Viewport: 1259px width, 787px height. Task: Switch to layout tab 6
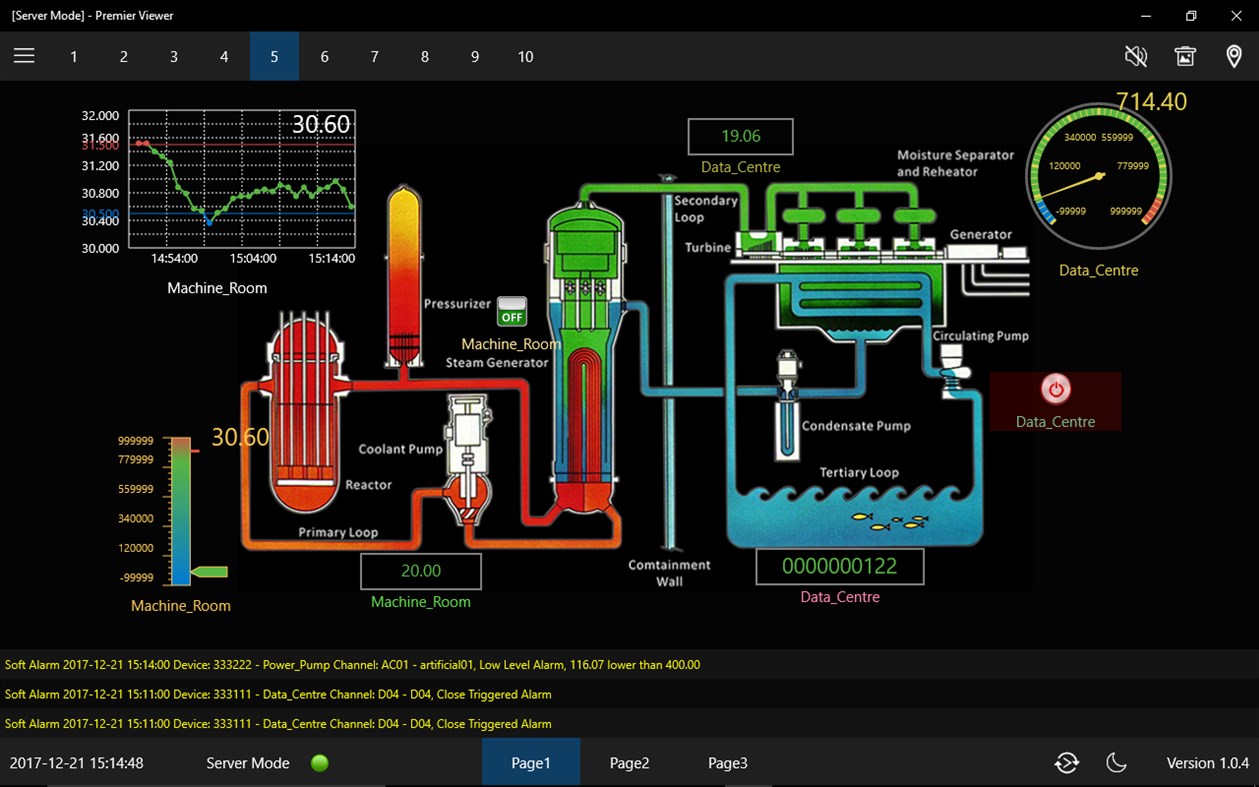pyautogui.click(x=324, y=56)
